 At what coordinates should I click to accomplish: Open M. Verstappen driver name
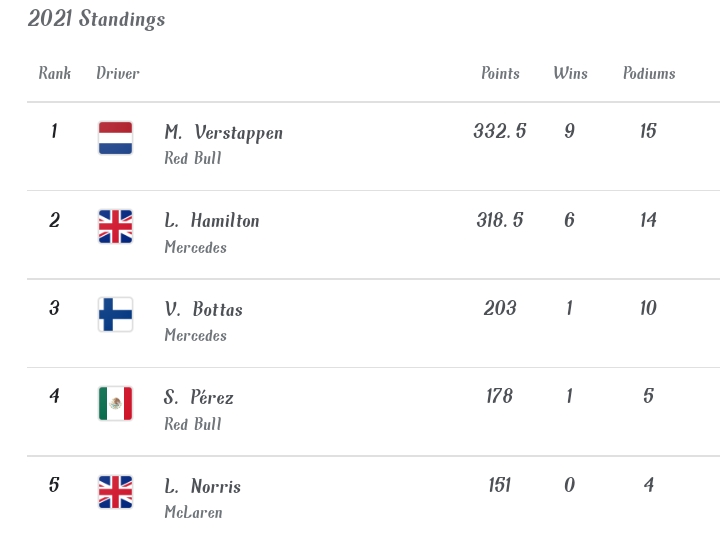[x=223, y=133]
